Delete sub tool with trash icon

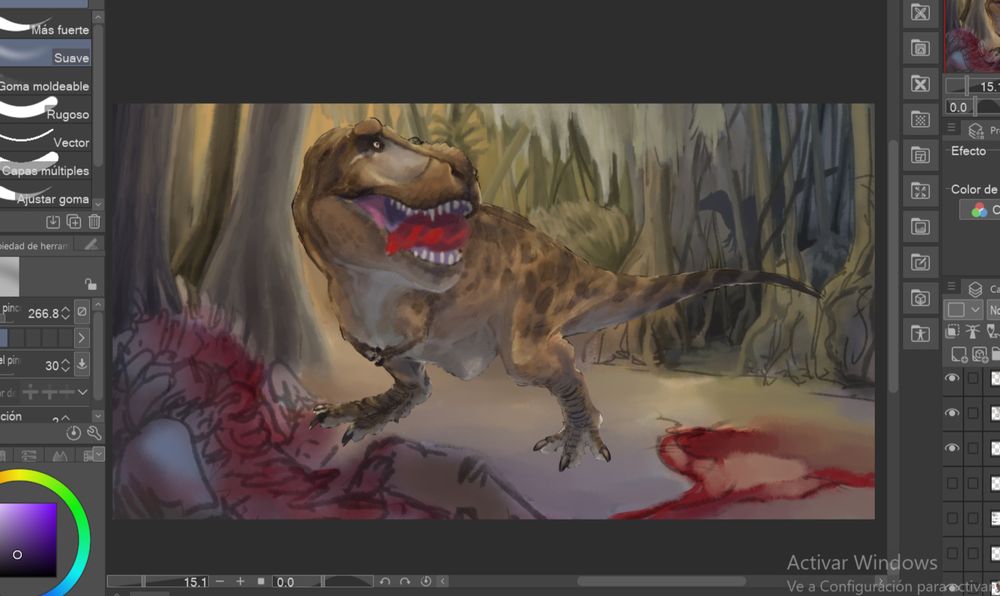click(x=94, y=221)
